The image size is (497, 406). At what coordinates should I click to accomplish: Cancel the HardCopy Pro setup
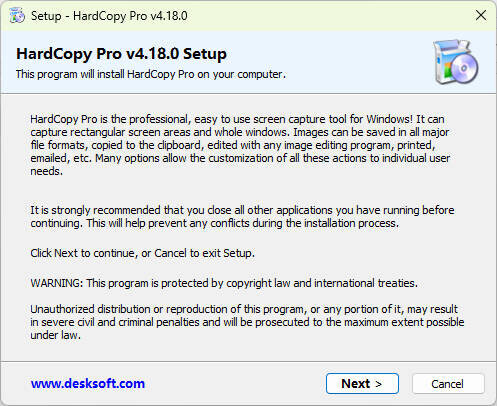click(448, 384)
